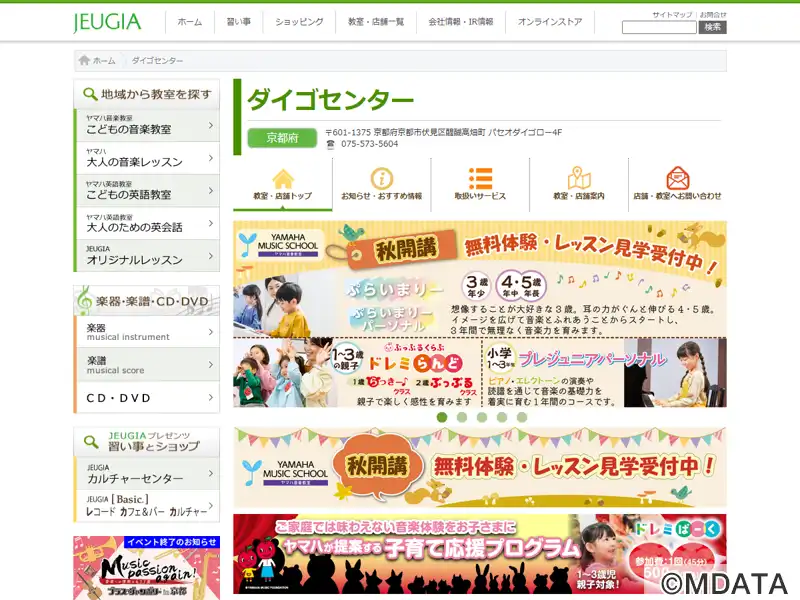Click the green 京都府 button
The width and height of the screenshot is (800, 600).
pyautogui.click(x=282, y=138)
